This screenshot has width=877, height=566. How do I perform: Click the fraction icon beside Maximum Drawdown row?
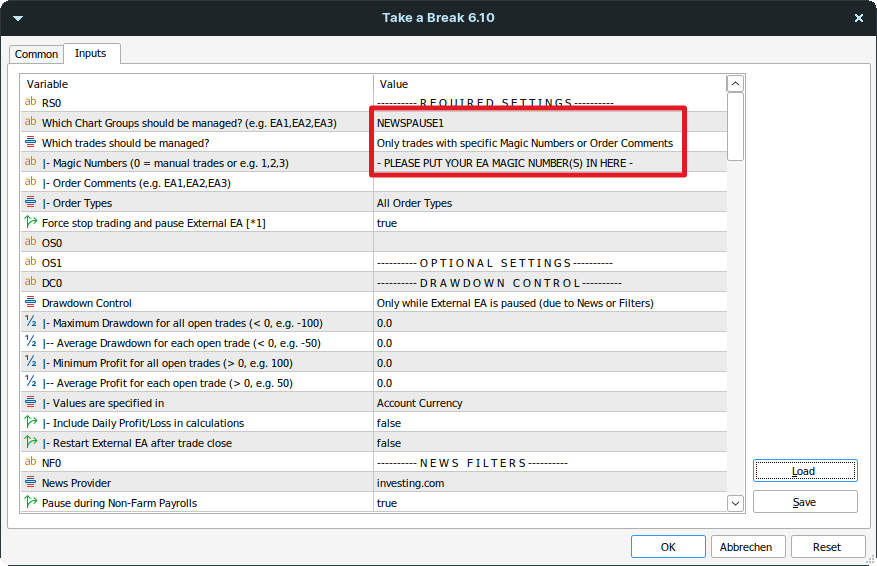30,323
